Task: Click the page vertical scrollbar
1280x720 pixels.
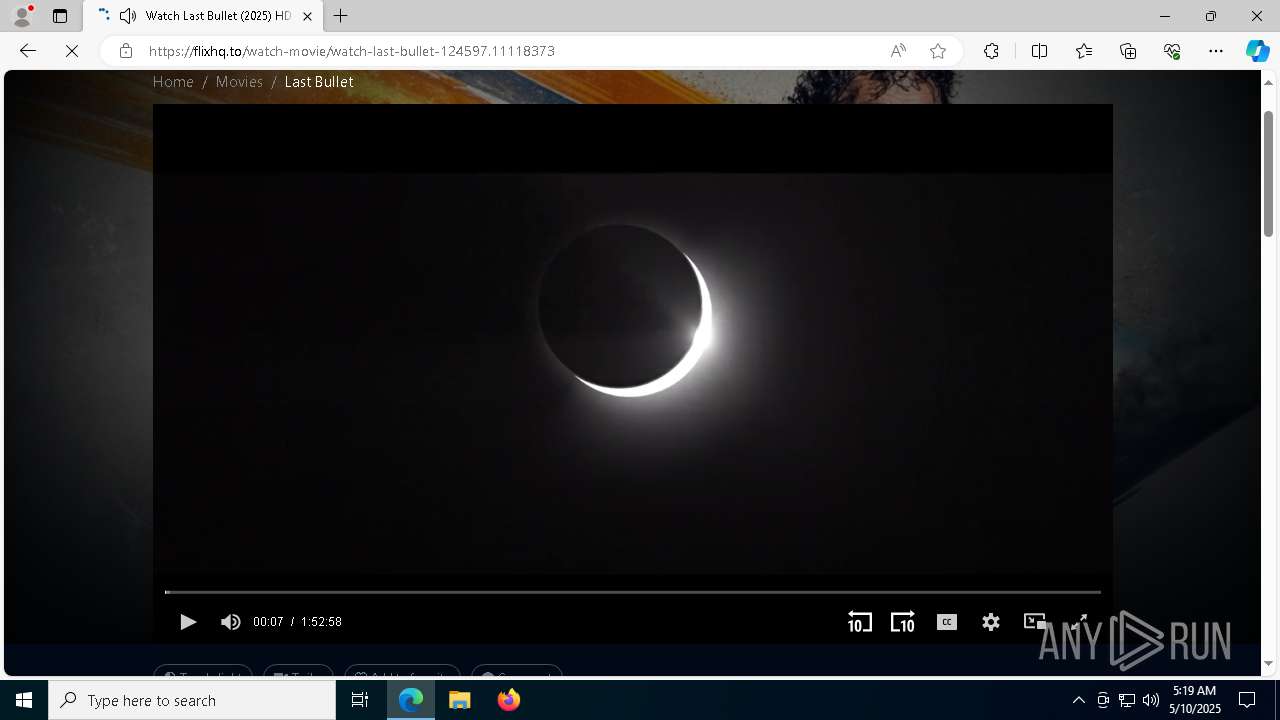Action: click(1268, 174)
